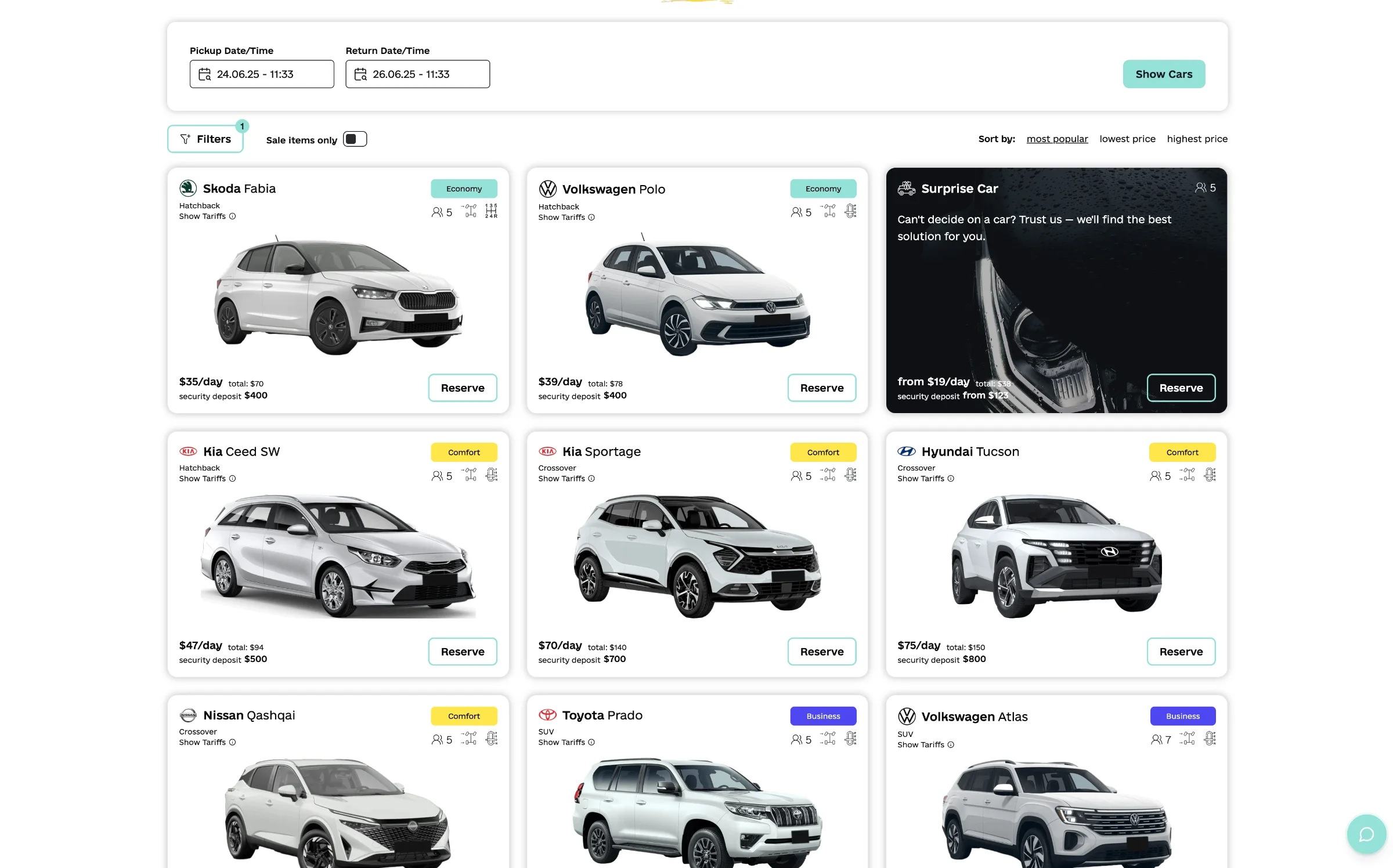
Task: Click the drivetrain icon on Skoda Fabia
Action: [x=469, y=211]
